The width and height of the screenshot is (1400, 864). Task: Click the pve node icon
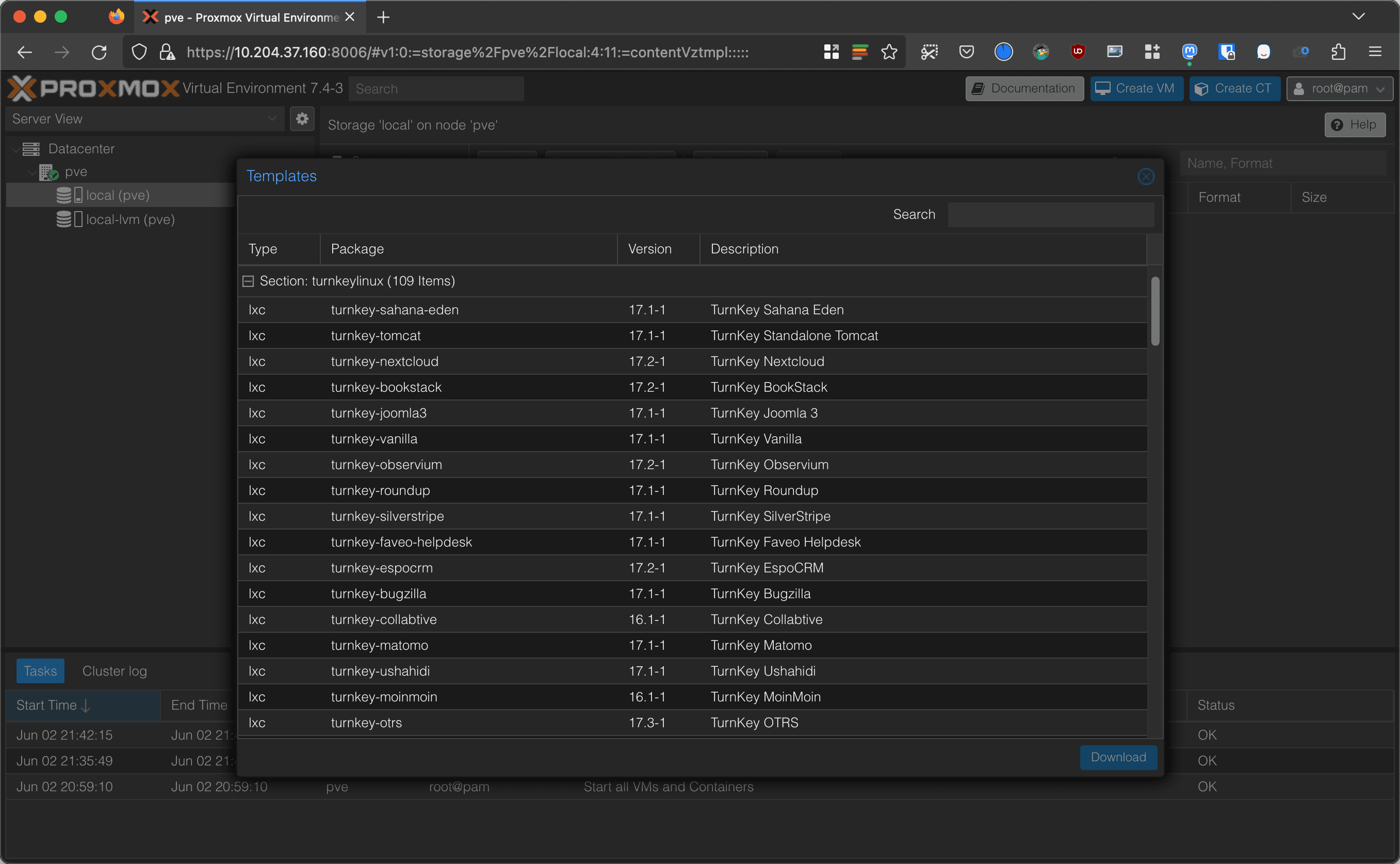pyautogui.click(x=48, y=172)
